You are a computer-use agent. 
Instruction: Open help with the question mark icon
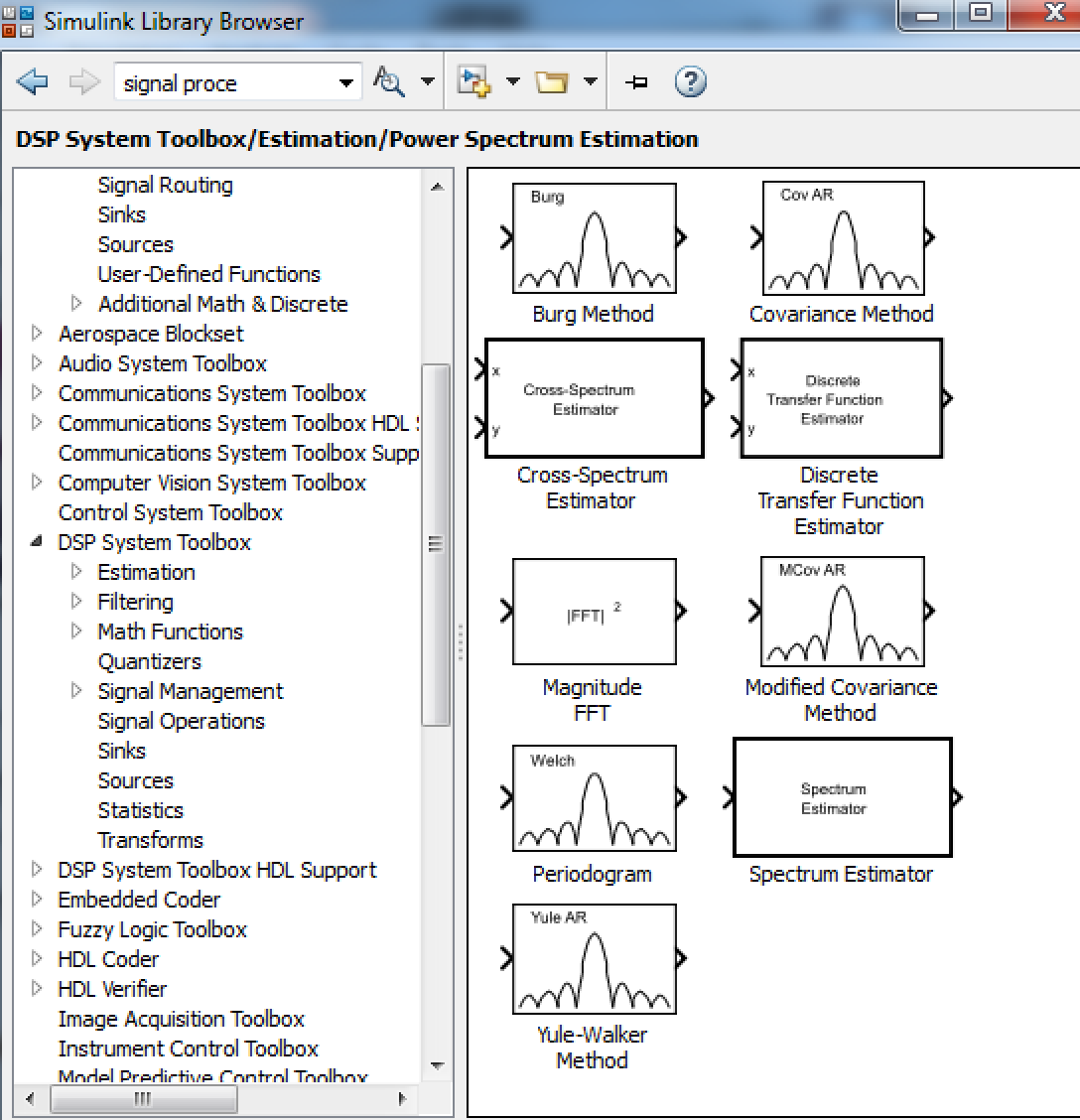tap(690, 82)
